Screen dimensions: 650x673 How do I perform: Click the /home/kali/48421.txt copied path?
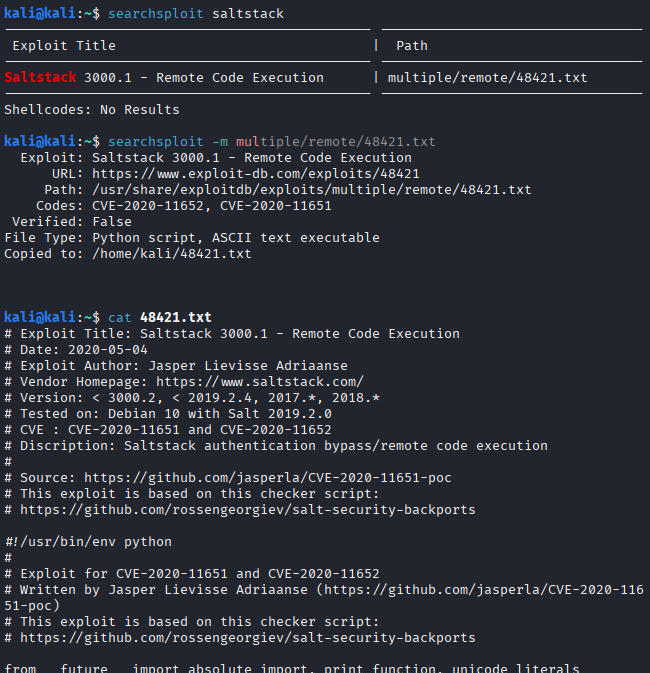point(172,254)
